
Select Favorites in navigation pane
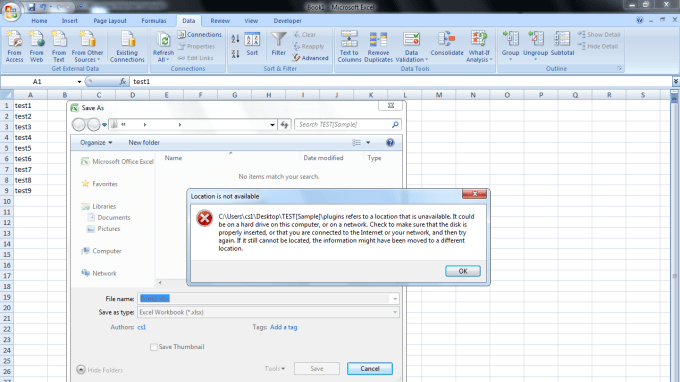105,184
